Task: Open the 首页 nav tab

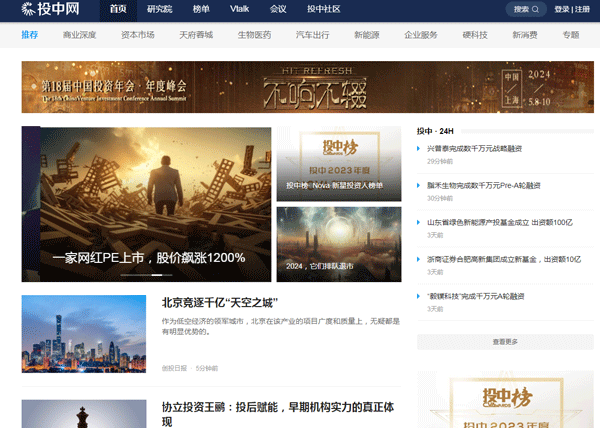Action: (118, 9)
